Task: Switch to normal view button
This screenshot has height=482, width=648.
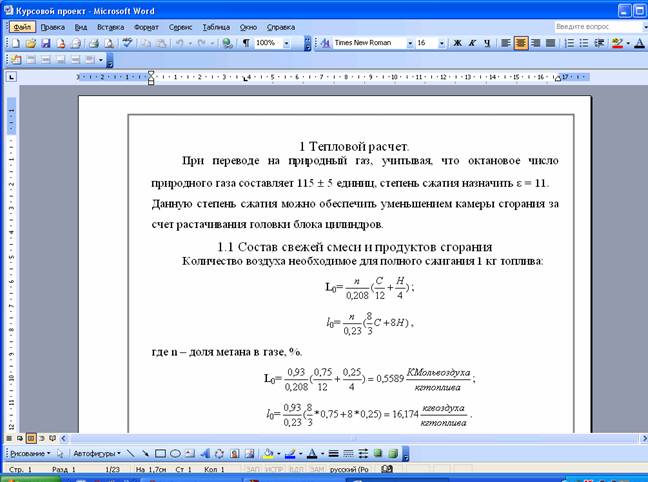Action: pos(9,438)
